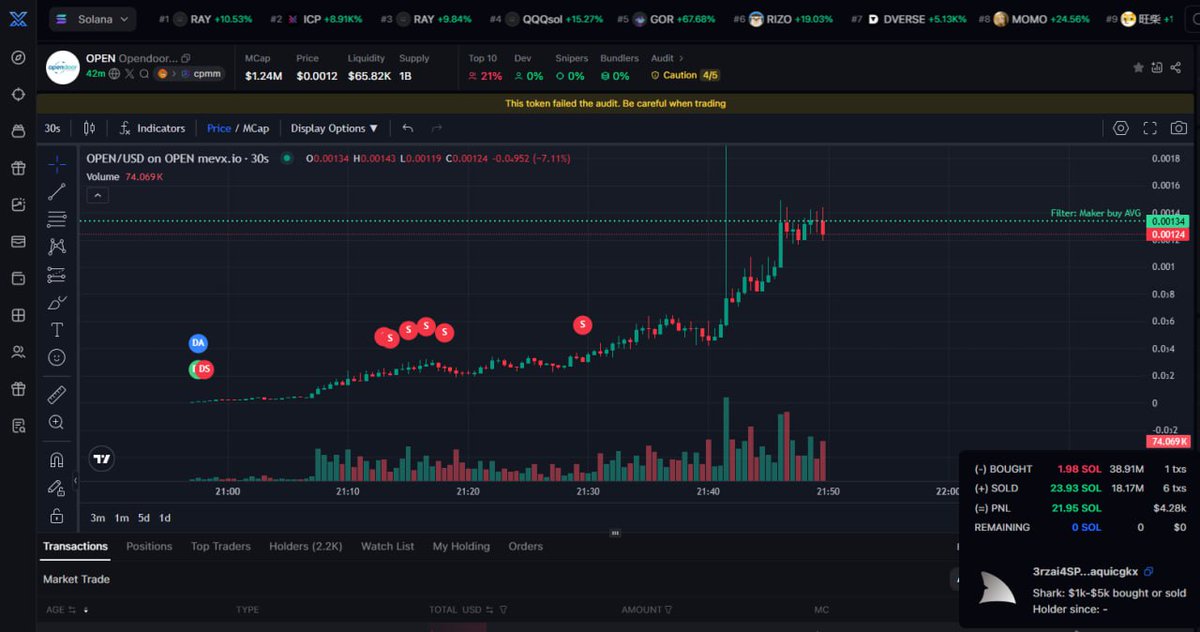
Task: Open the candlestick chart style selector
Action: pos(90,128)
